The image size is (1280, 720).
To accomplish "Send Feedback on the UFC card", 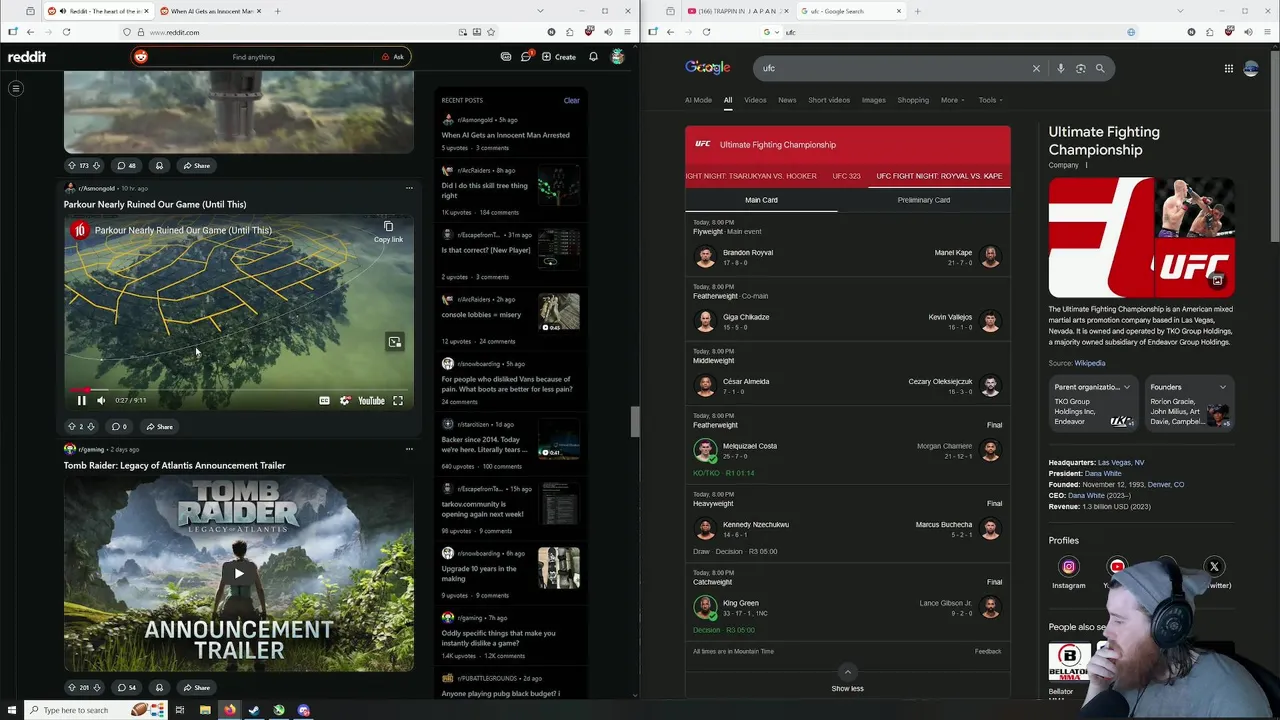I will [x=988, y=651].
